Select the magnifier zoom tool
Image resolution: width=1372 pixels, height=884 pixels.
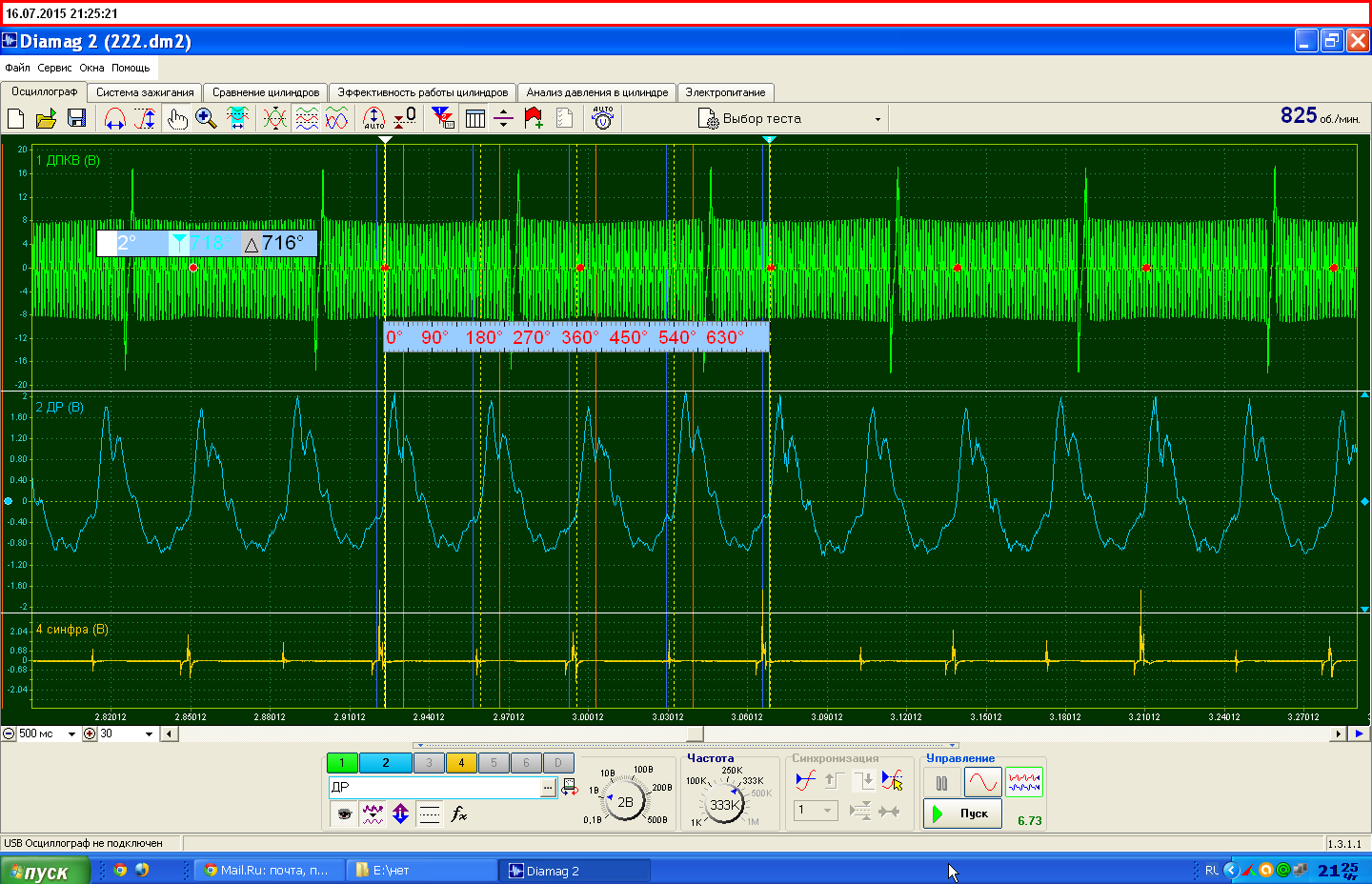(x=206, y=118)
